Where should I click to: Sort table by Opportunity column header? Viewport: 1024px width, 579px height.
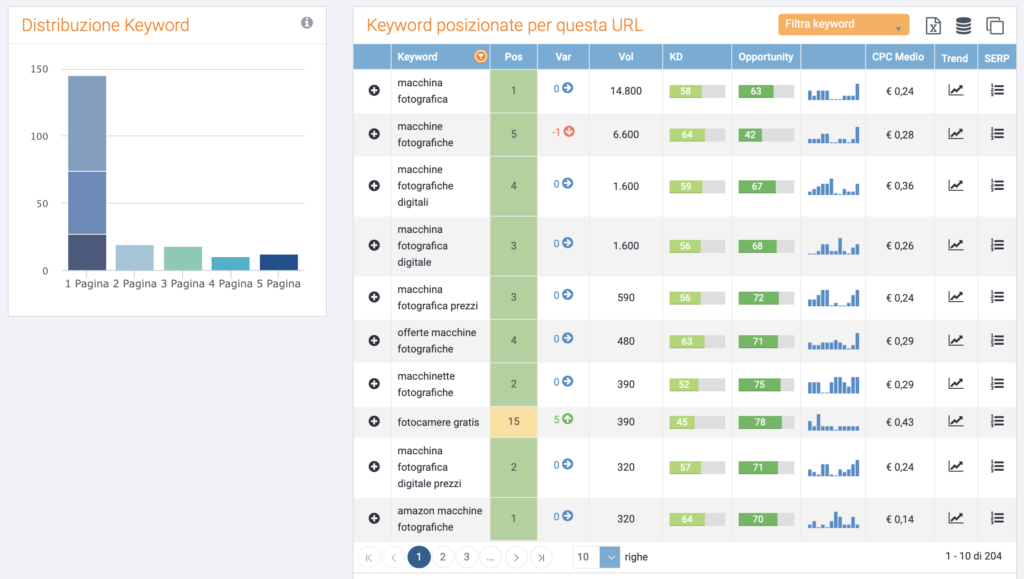(765, 57)
